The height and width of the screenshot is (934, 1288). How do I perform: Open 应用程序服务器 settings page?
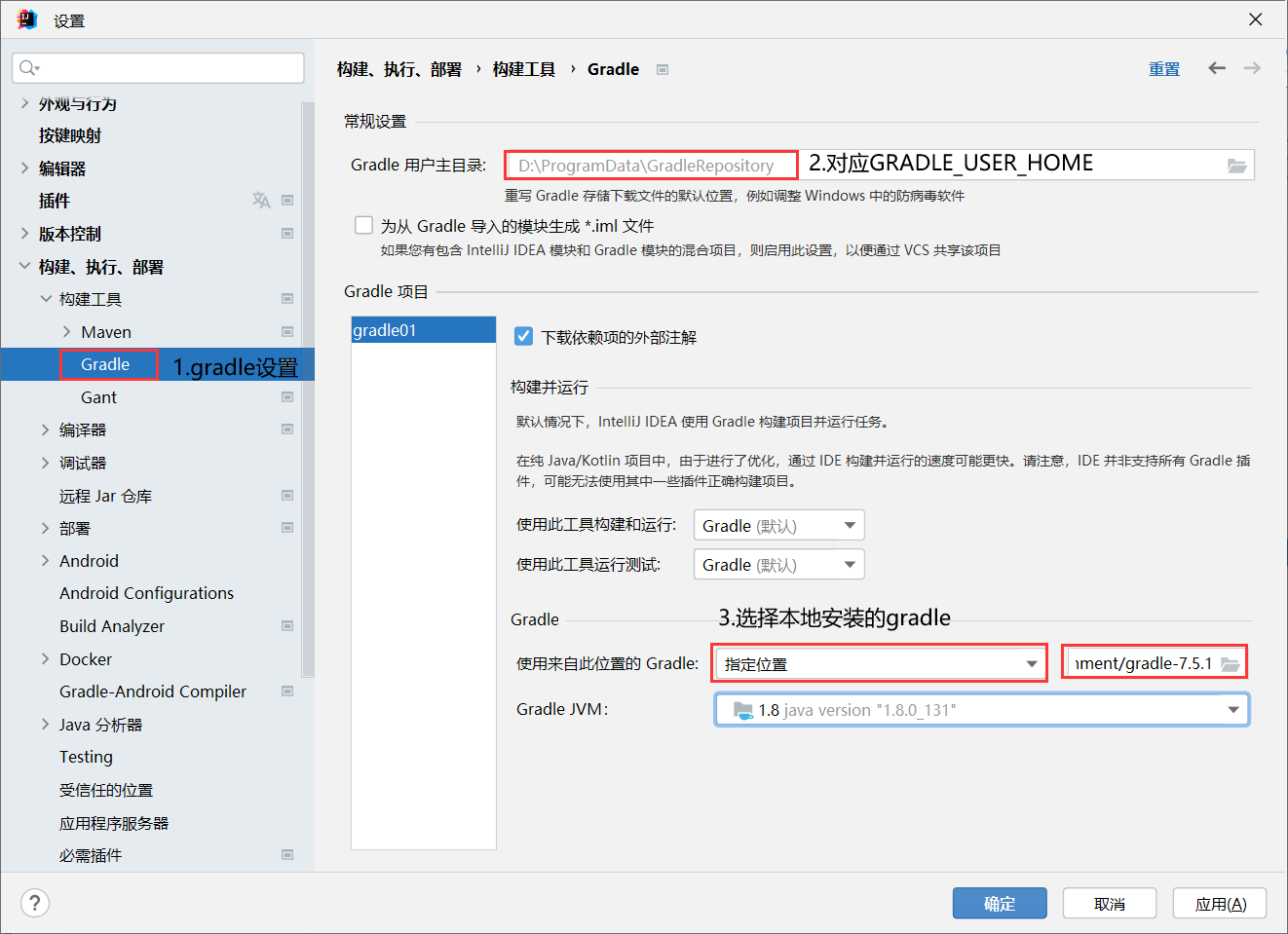point(114,823)
